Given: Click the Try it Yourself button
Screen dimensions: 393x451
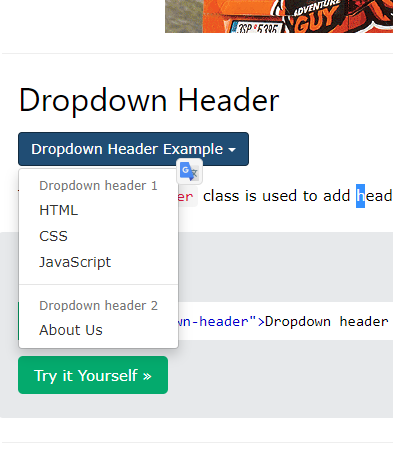Looking at the screenshot, I should [93, 375].
